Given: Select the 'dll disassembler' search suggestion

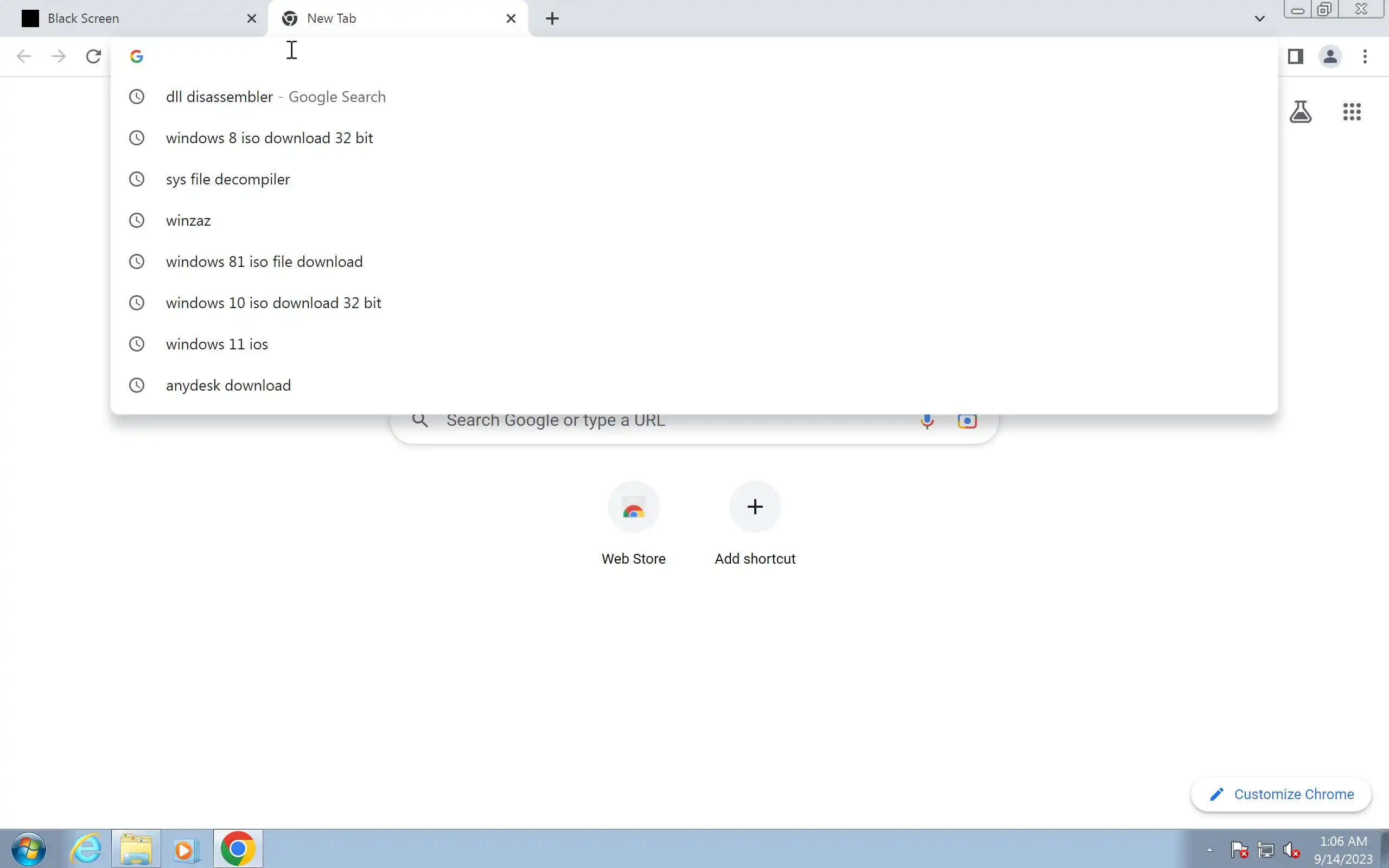Looking at the screenshot, I should pyautogui.click(x=219, y=97).
